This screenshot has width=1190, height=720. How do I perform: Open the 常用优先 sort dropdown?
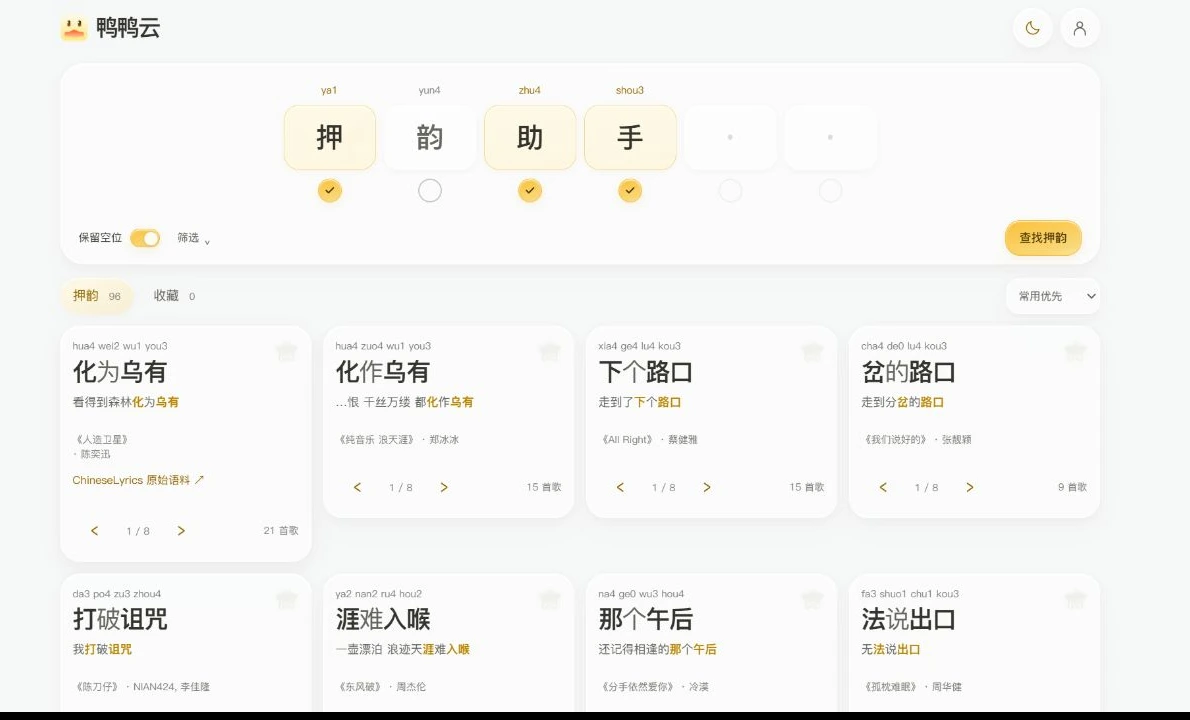pos(1053,296)
